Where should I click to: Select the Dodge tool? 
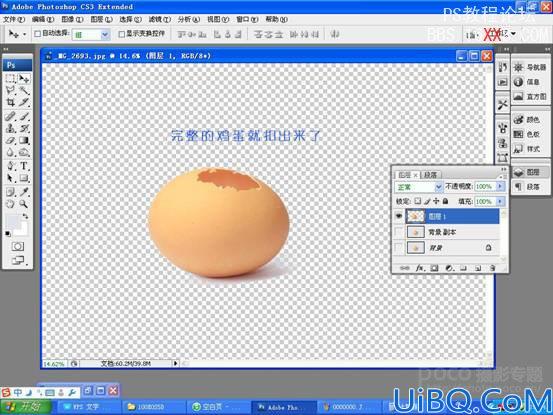24,152
